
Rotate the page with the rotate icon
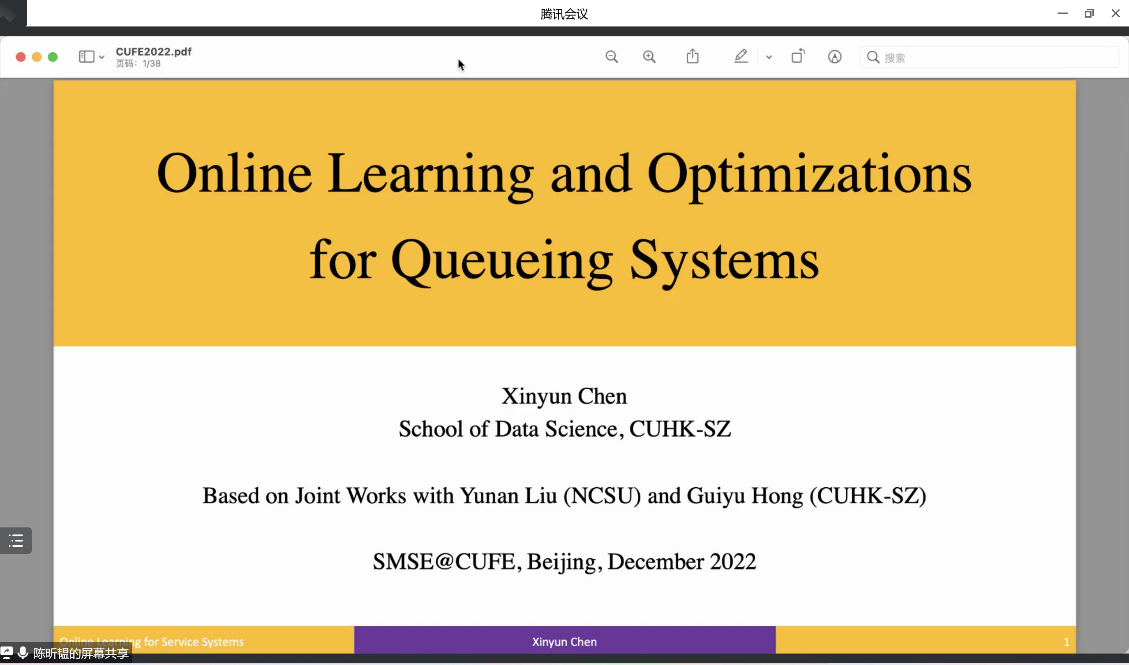click(797, 57)
